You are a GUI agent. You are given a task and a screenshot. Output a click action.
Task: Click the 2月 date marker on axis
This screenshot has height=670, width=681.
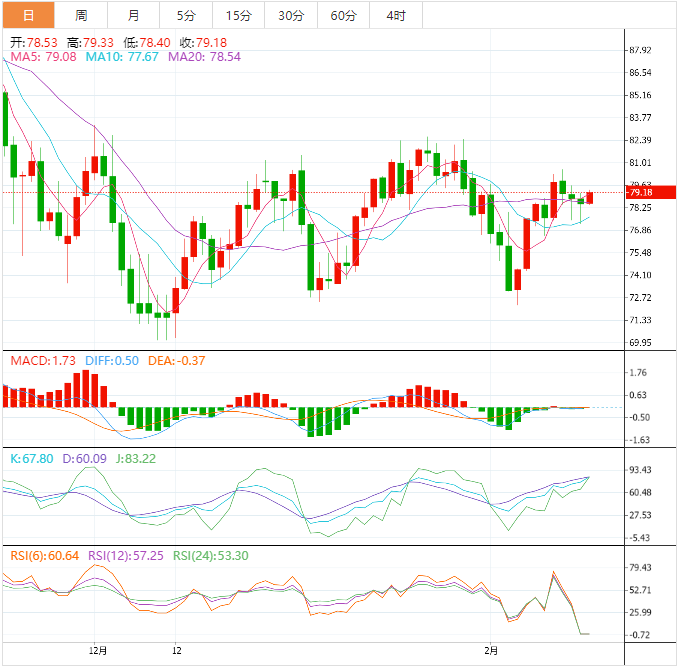click(490, 649)
